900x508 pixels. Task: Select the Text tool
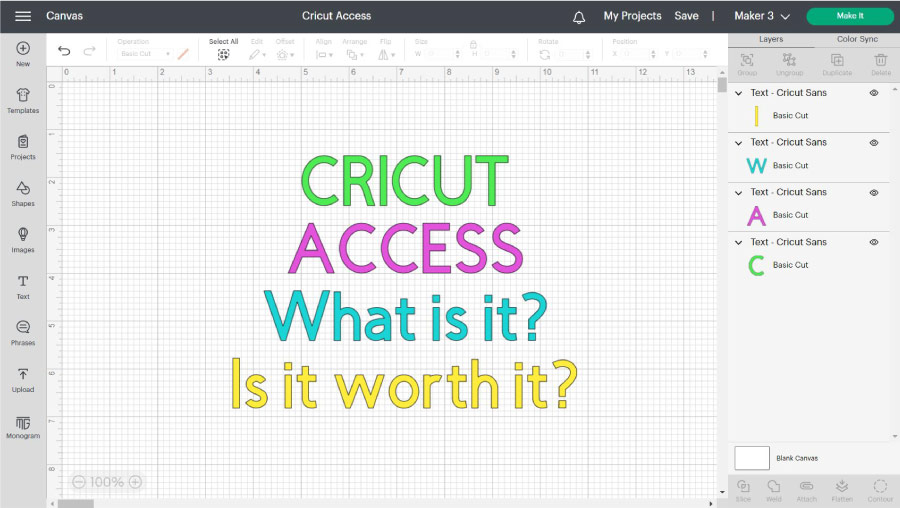pyautogui.click(x=23, y=286)
